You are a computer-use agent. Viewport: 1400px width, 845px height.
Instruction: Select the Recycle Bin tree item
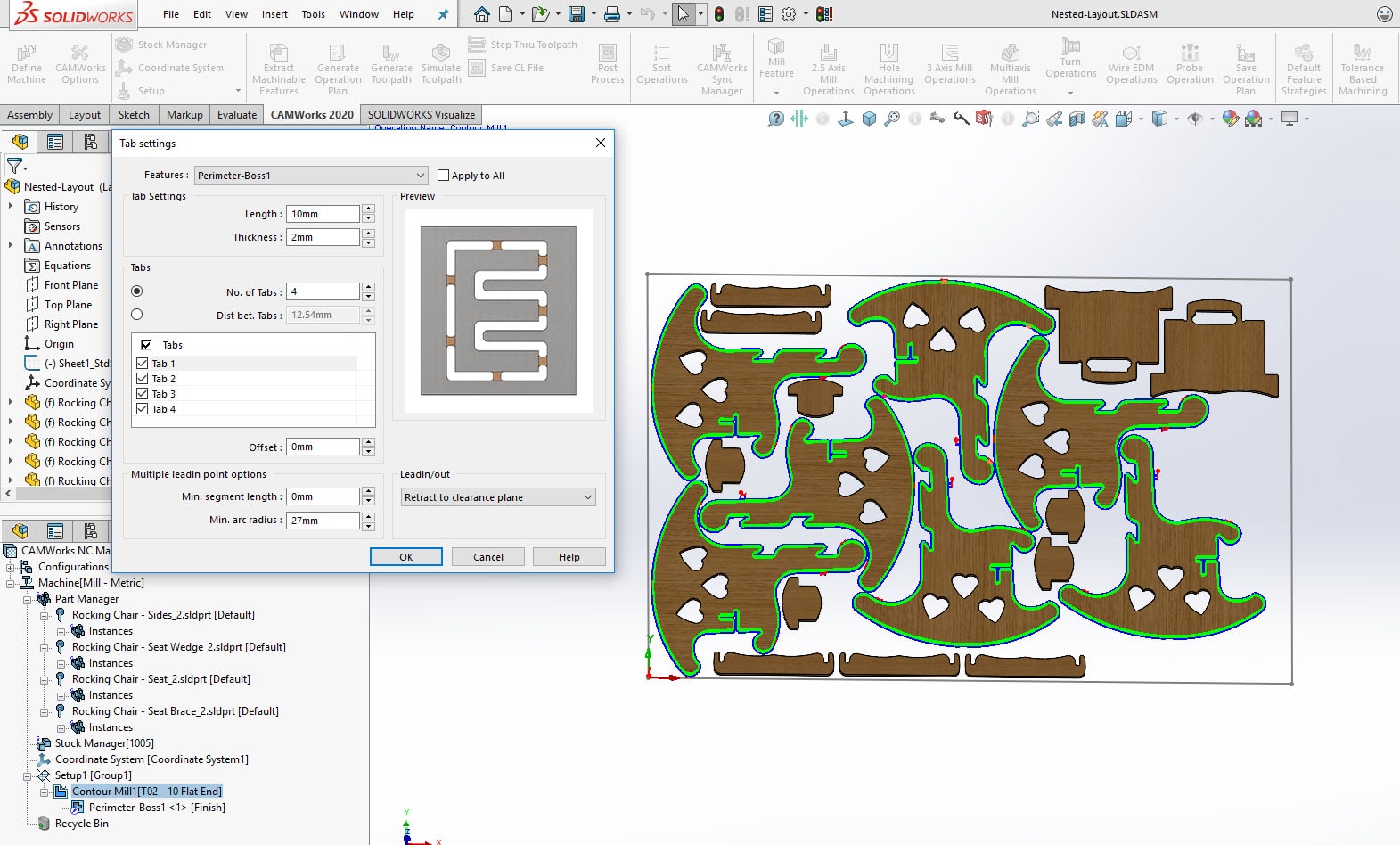81,824
